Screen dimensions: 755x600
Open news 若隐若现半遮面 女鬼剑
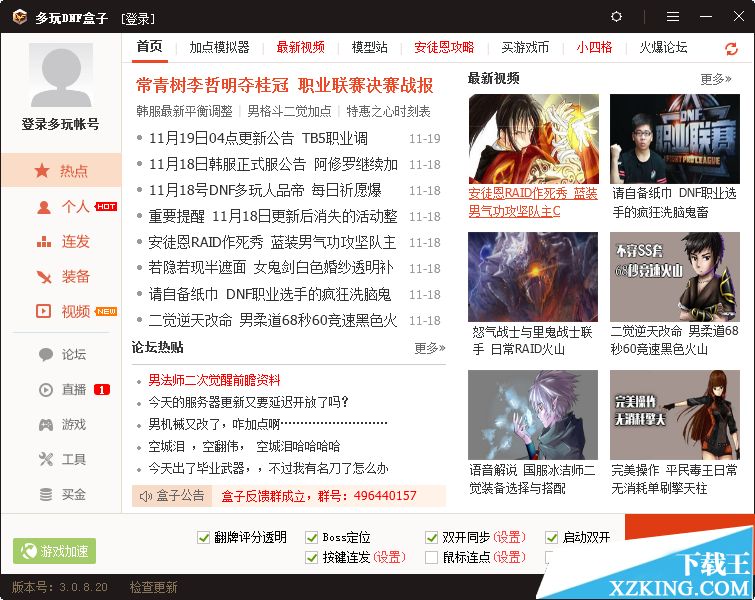pos(271,268)
